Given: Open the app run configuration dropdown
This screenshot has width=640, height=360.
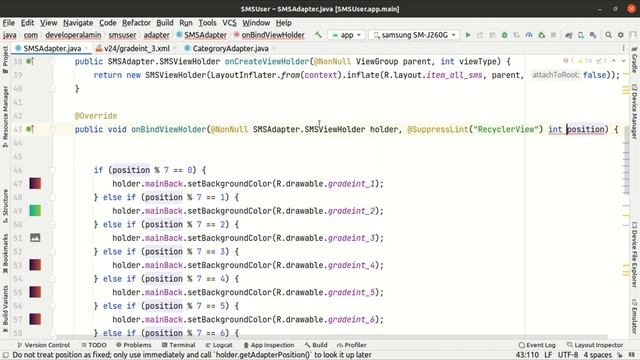Looking at the screenshot, I should [x=347, y=35].
